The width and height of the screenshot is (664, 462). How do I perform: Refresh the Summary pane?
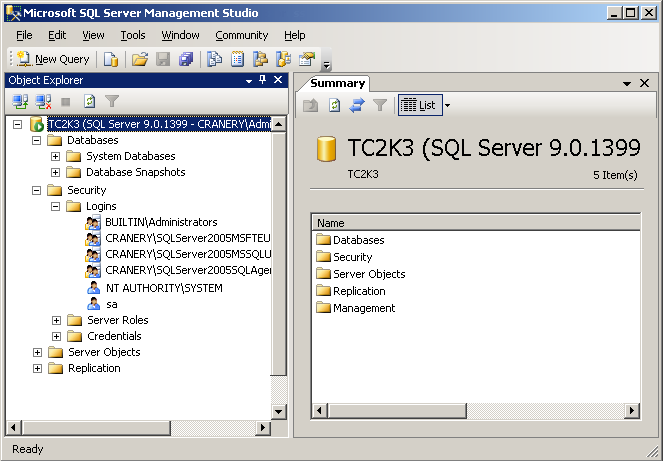pyautogui.click(x=334, y=105)
